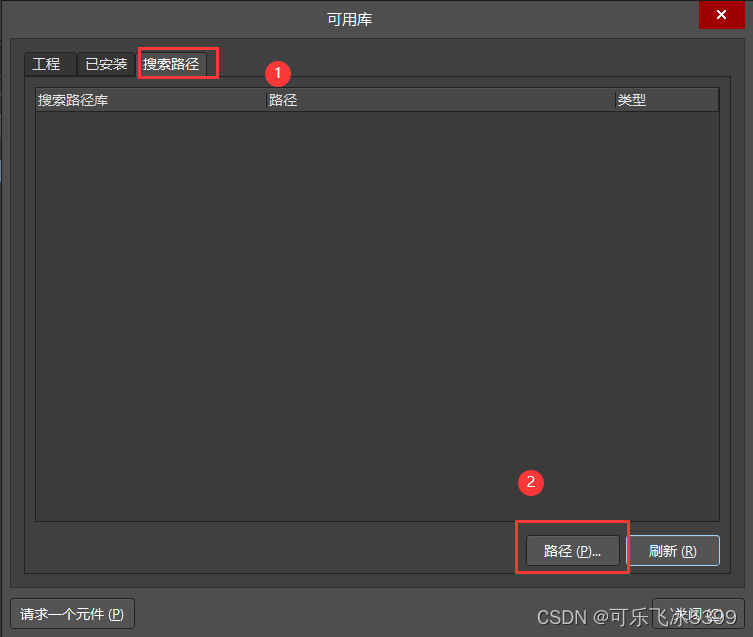Click the 请求一个元件(P) button
Image resolution: width=753 pixels, height=637 pixels.
pos(72,614)
